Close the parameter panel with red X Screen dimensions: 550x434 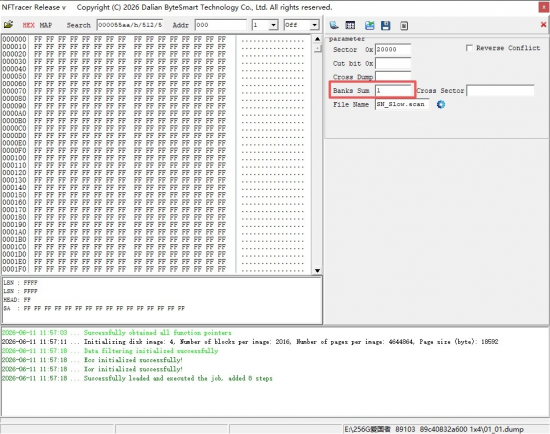(x=543, y=25)
